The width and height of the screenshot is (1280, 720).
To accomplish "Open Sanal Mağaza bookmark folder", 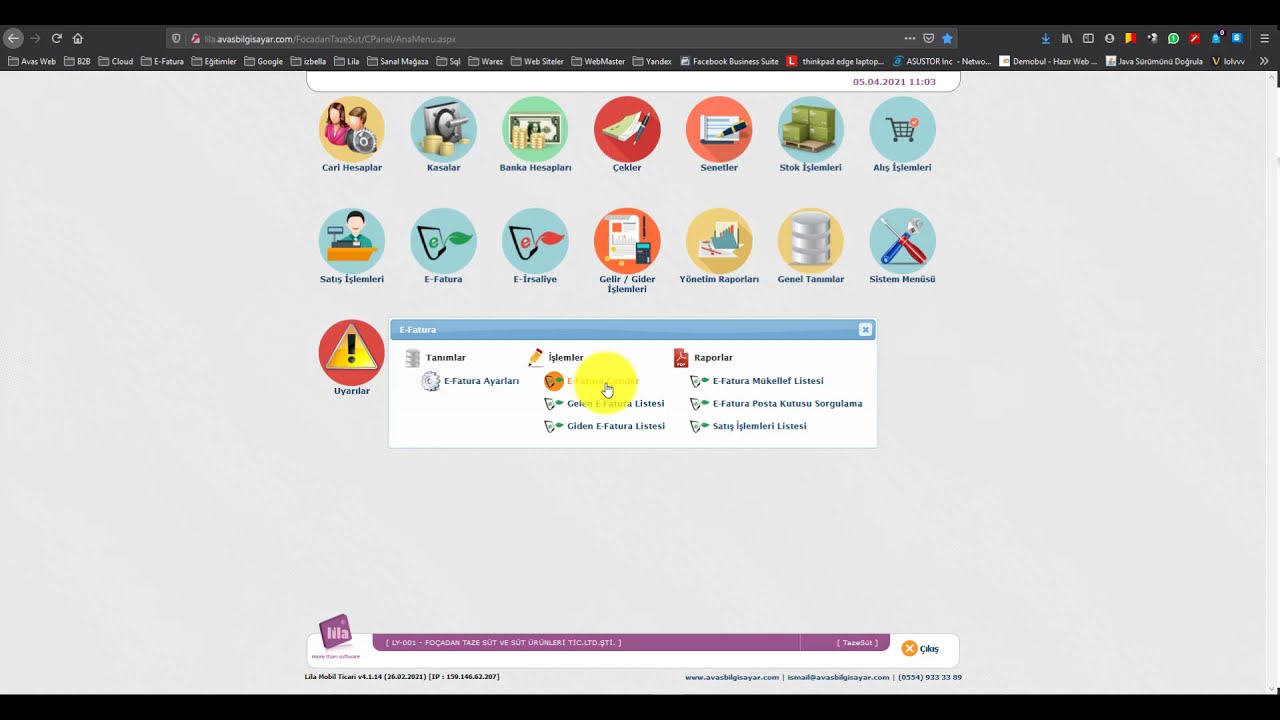I will 398,61.
